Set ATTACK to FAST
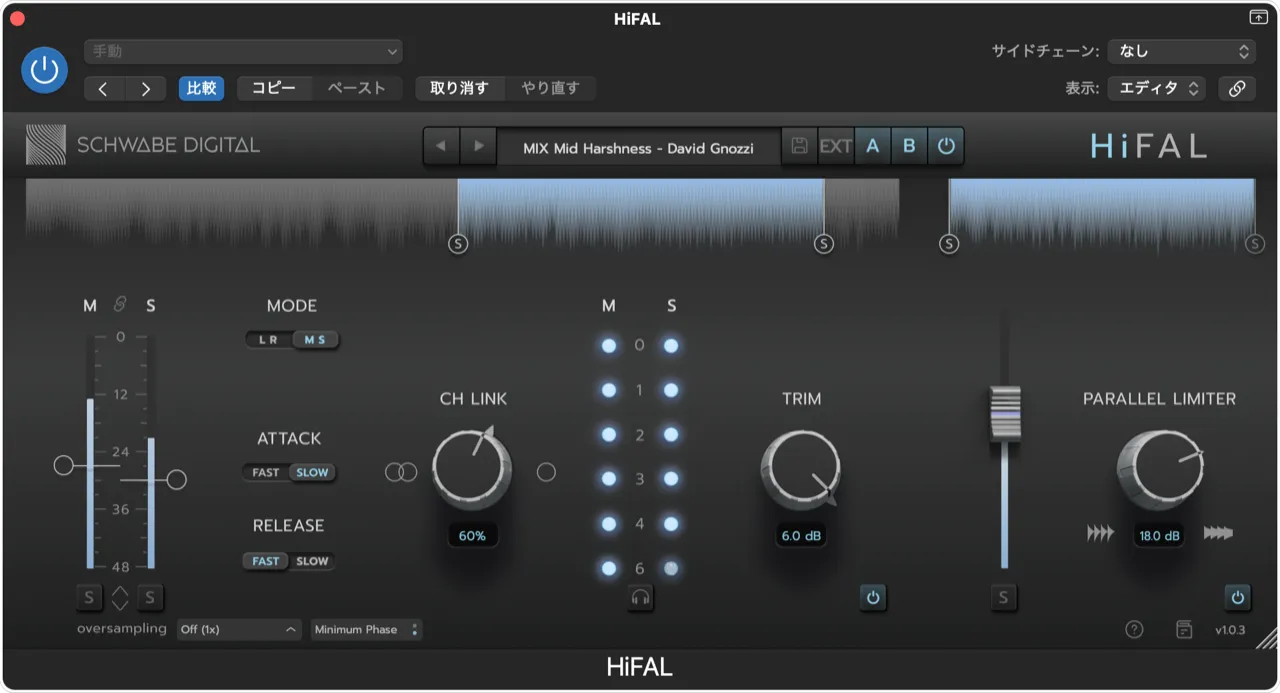The image size is (1280, 693). point(266,473)
